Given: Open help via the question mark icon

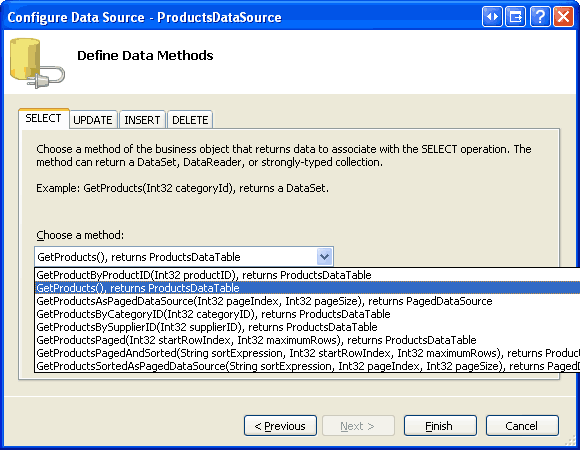Looking at the screenshot, I should pyautogui.click(x=540, y=17).
